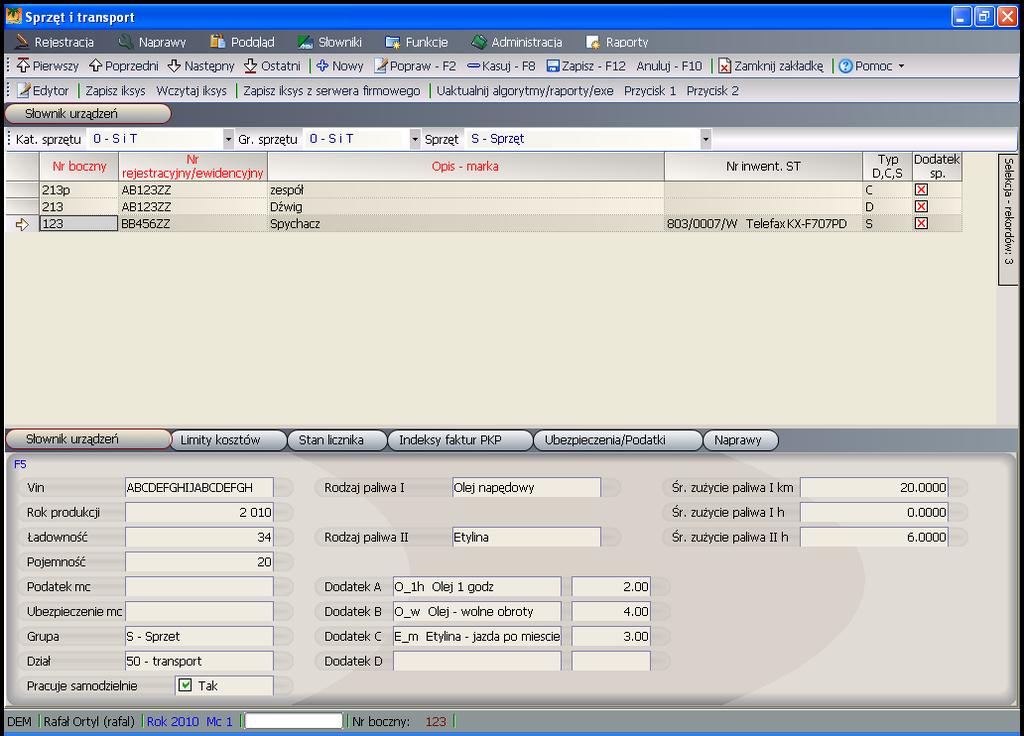Click the application icon in the title bar
This screenshot has width=1024, height=736.
pyautogui.click(x=14, y=16)
